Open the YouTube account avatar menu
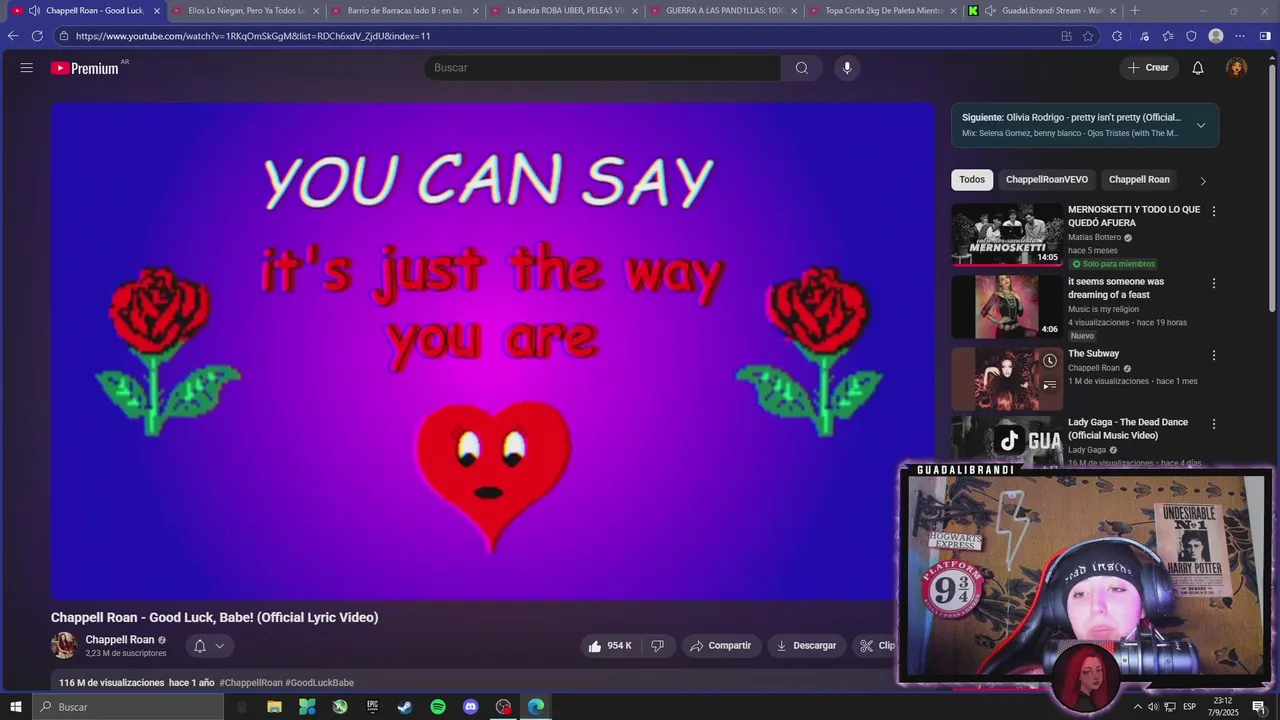Viewport: 1280px width, 720px height. tap(1237, 68)
